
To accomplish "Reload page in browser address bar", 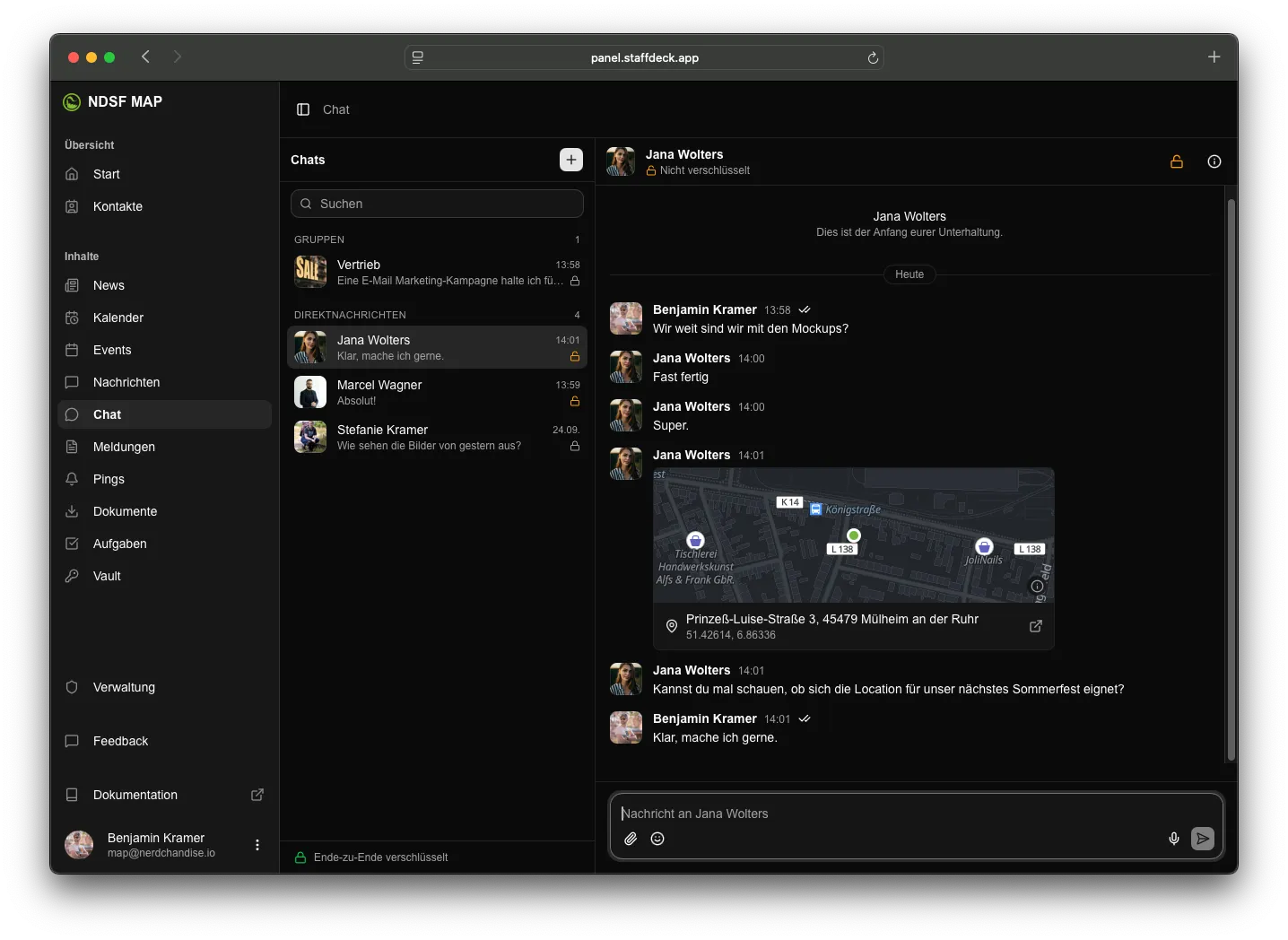I will [873, 57].
